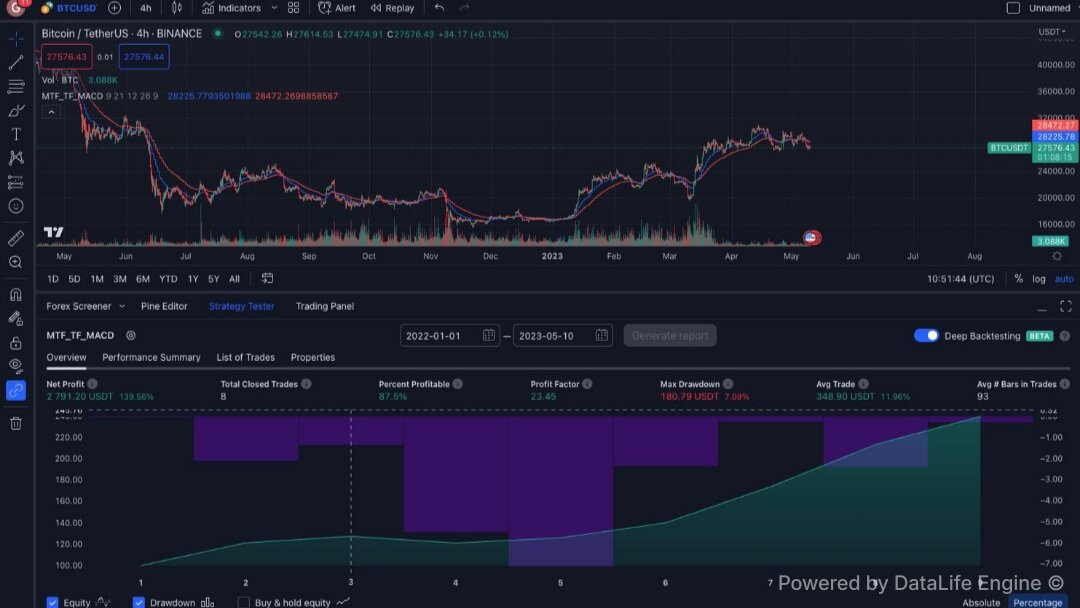Open the emoji icons tool
Screen dimensions: 1080x608
(x=16, y=206)
